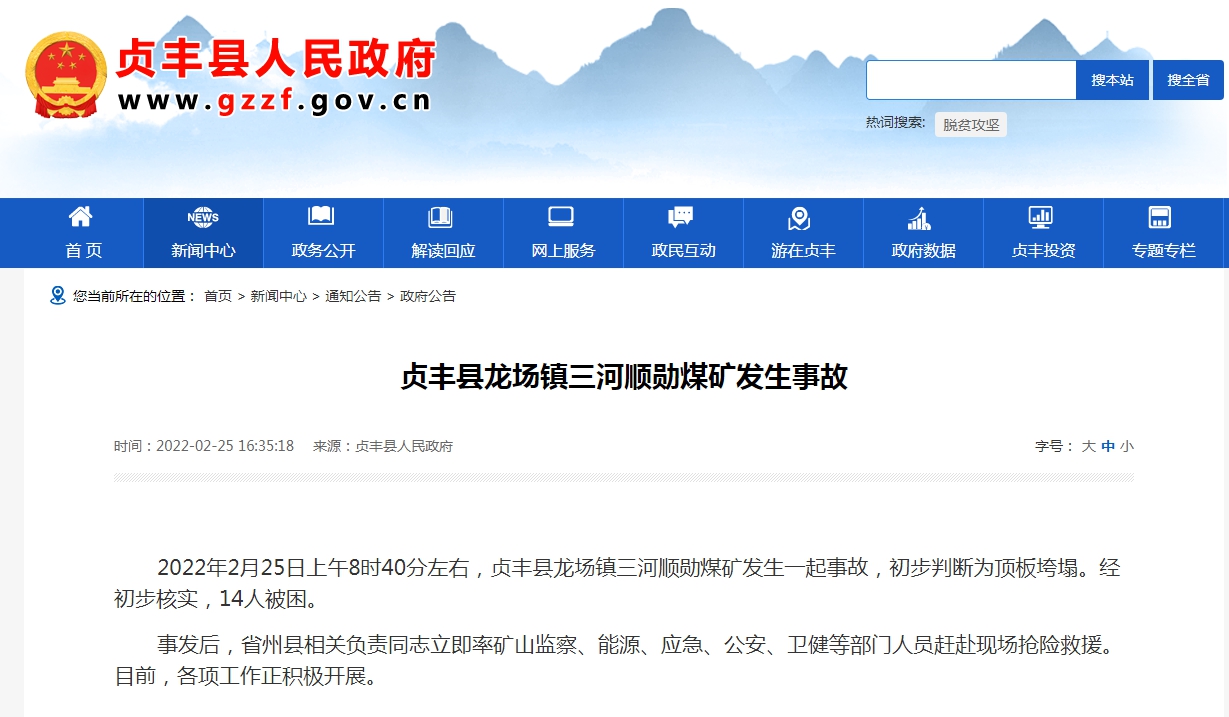Click the monitor chart icon for 贞丰投资
This screenshot has height=717, width=1229.
[1041, 217]
